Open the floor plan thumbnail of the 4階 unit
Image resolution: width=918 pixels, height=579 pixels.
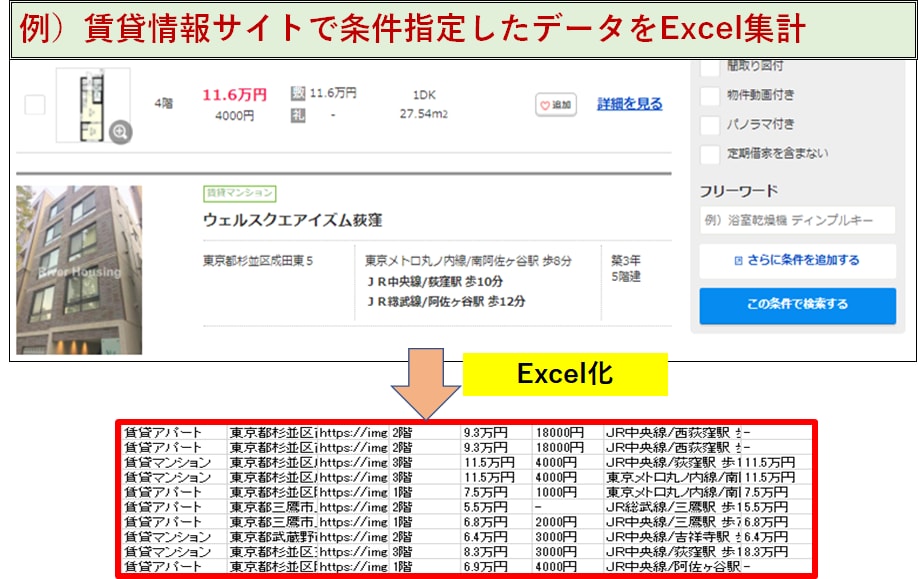coord(93,105)
